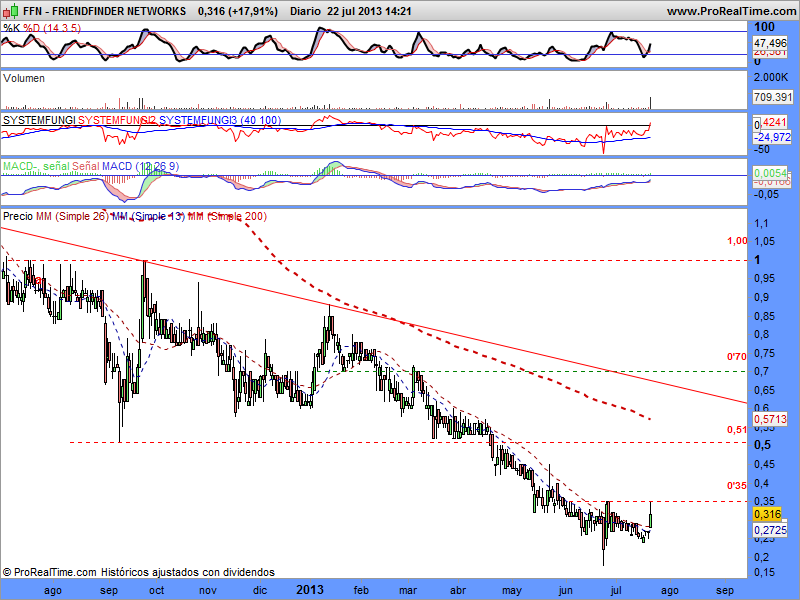Image resolution: width=800 pixels, height=600 pixels.
Task: Select the green MACD-, señal label
Action: pyautogui.click(x=36, y=166)
